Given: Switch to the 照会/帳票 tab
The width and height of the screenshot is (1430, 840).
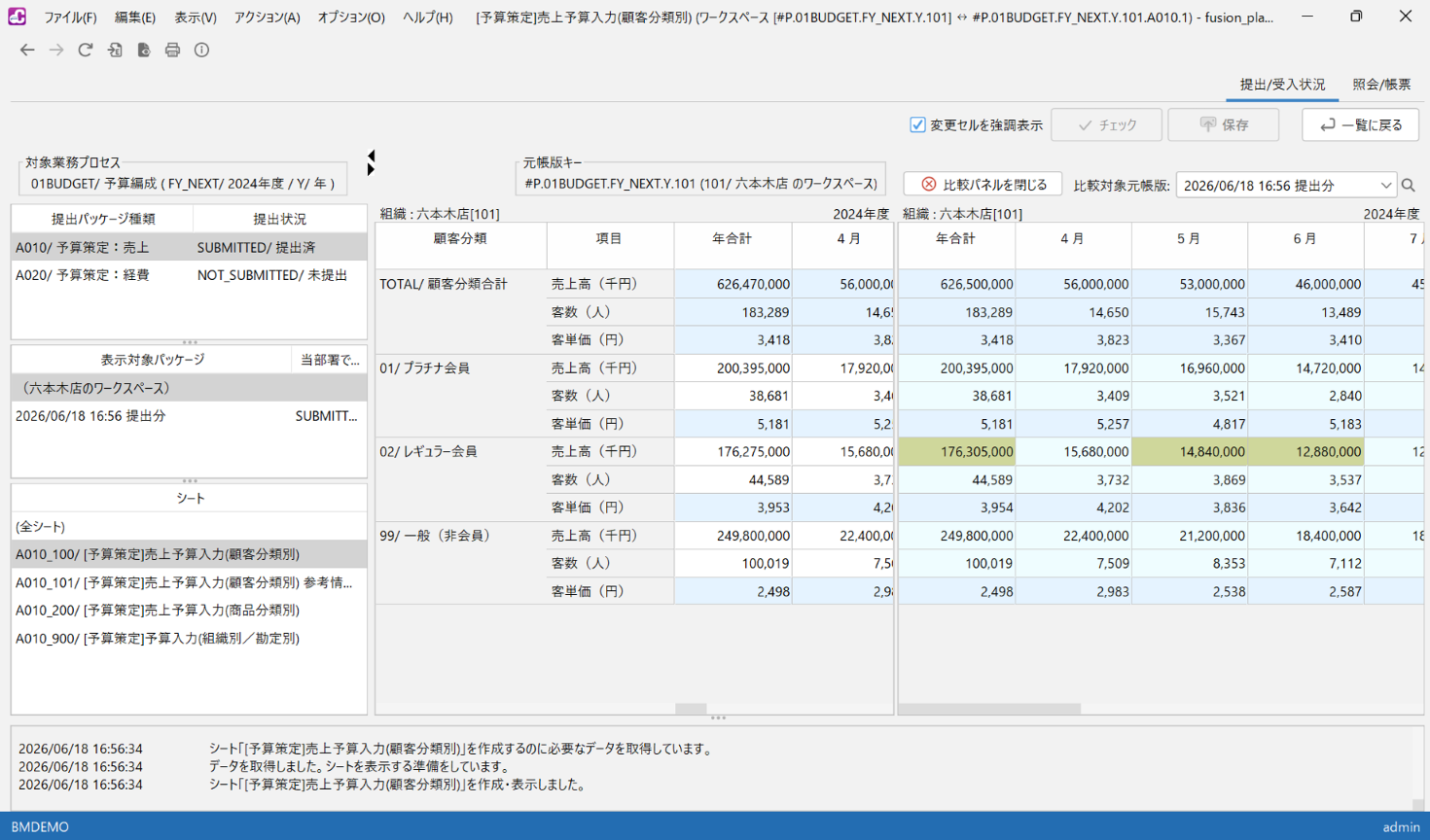Looking at the screenshot, I should pyautogui.click(x=1381, y=85).
